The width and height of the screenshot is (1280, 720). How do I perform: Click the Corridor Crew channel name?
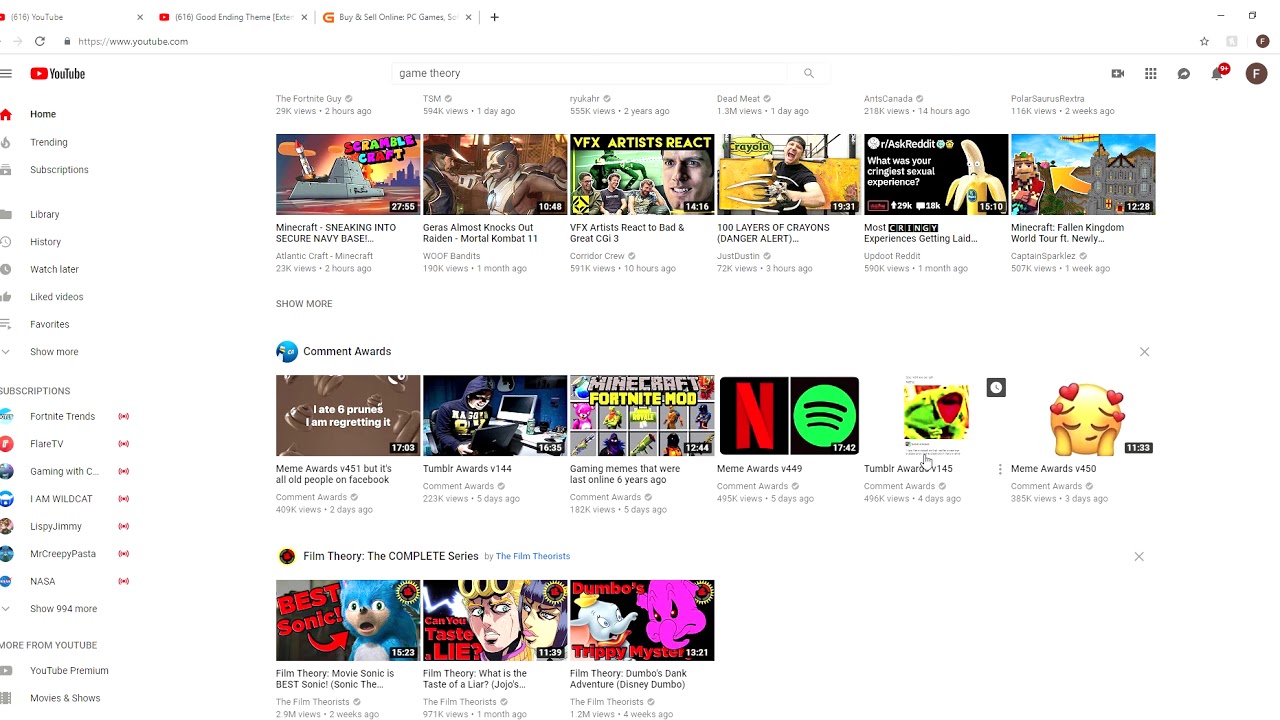[x=597, y=256]
